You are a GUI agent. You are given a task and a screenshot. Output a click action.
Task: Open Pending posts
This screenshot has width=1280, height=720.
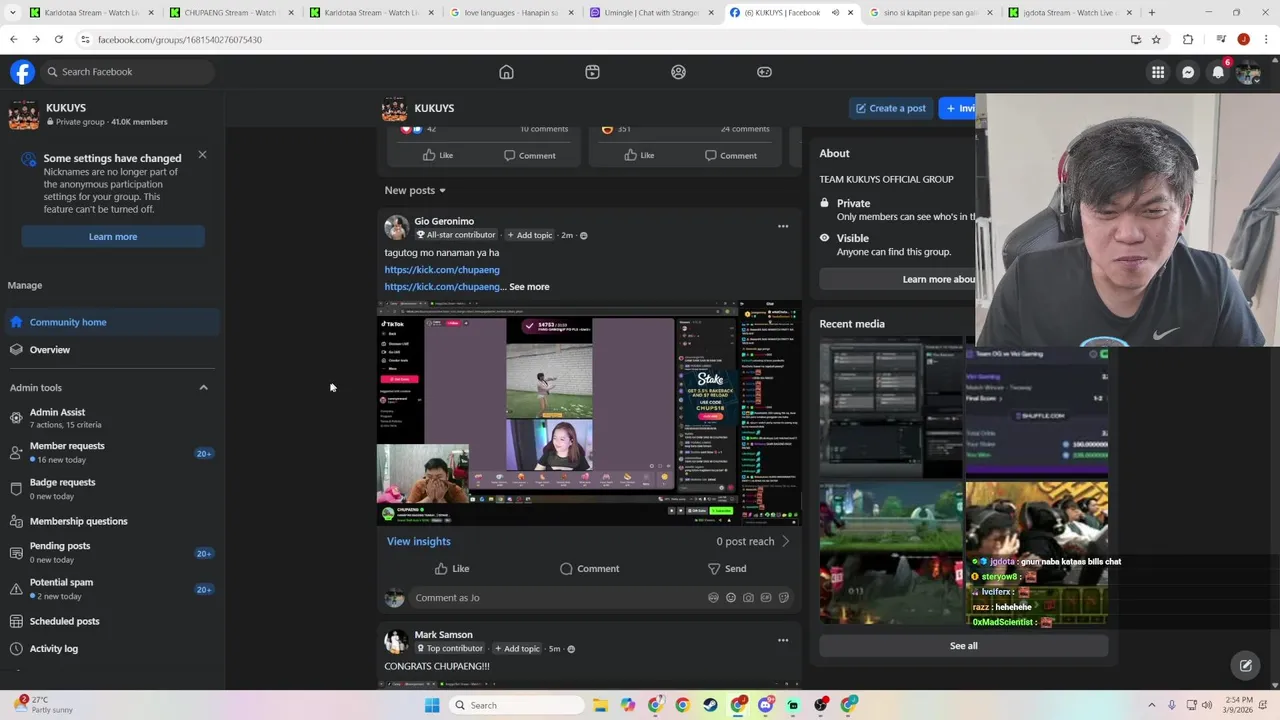tap(112, 552)
